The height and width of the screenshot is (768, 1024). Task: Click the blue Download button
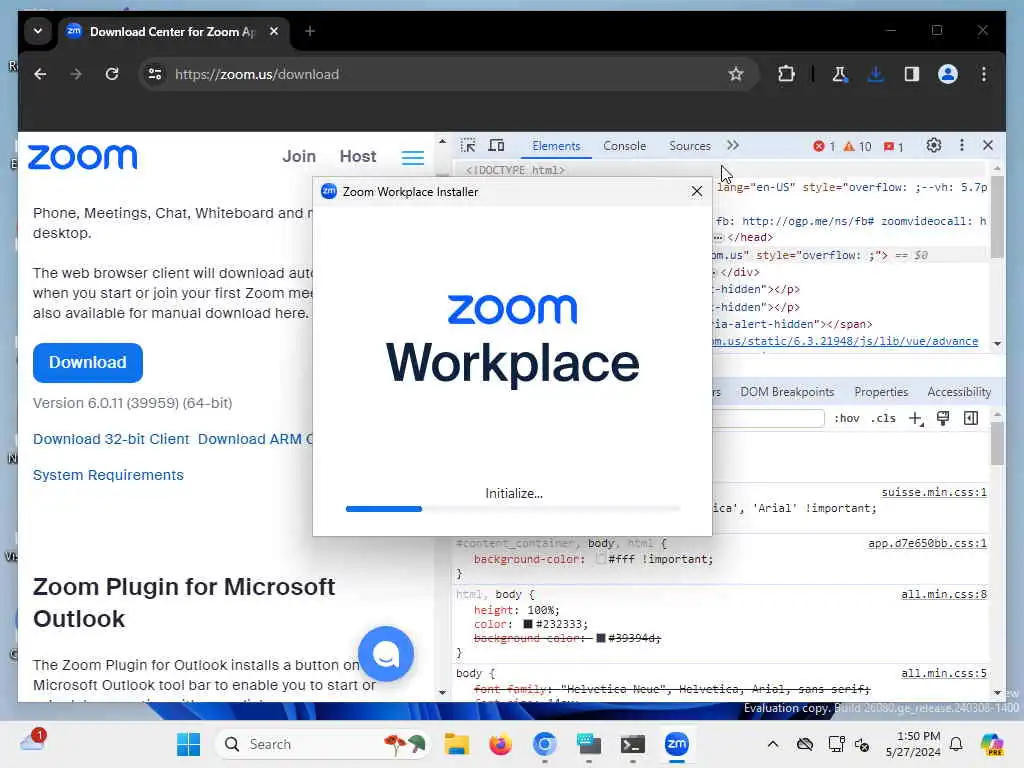[88, 362]
